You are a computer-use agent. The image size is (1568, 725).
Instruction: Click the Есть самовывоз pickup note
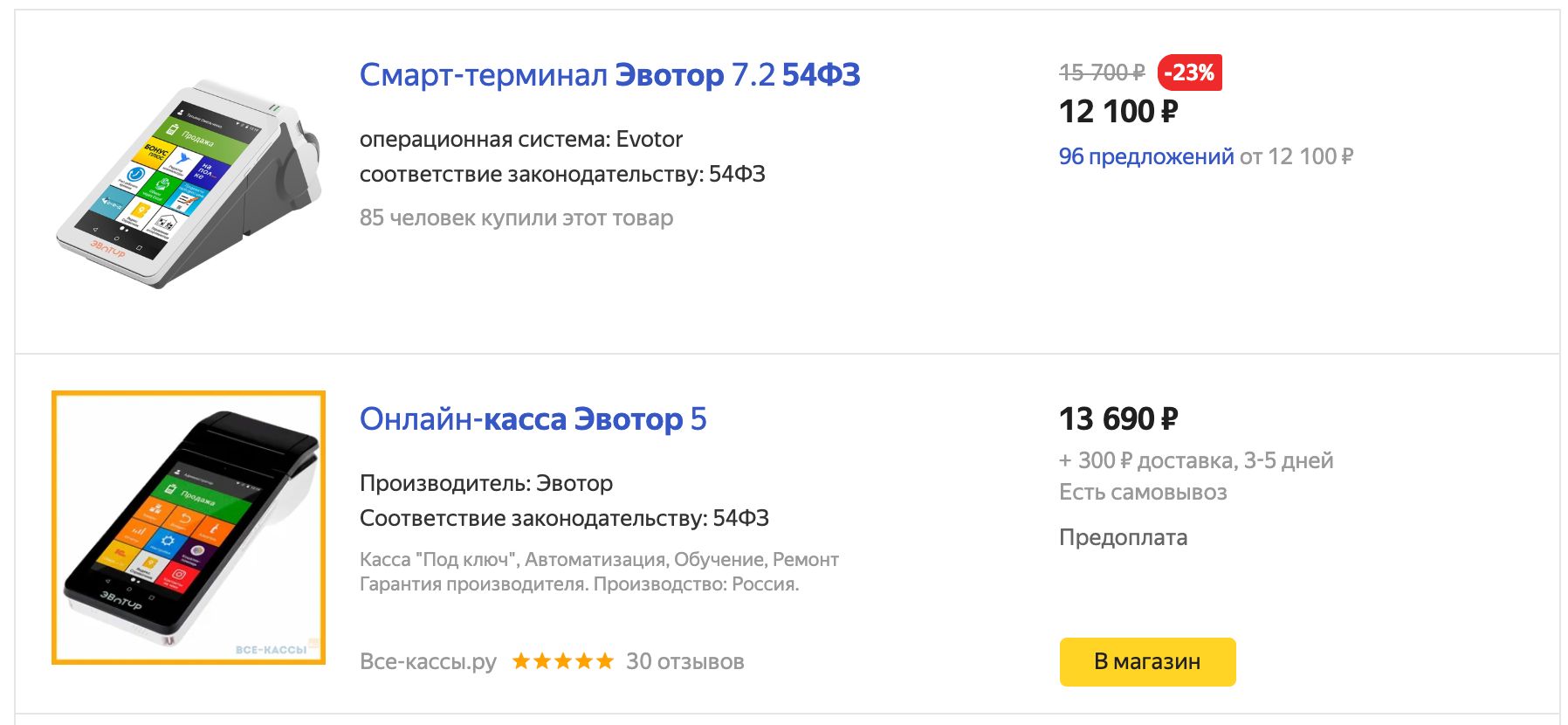(x=1143, y=492)
